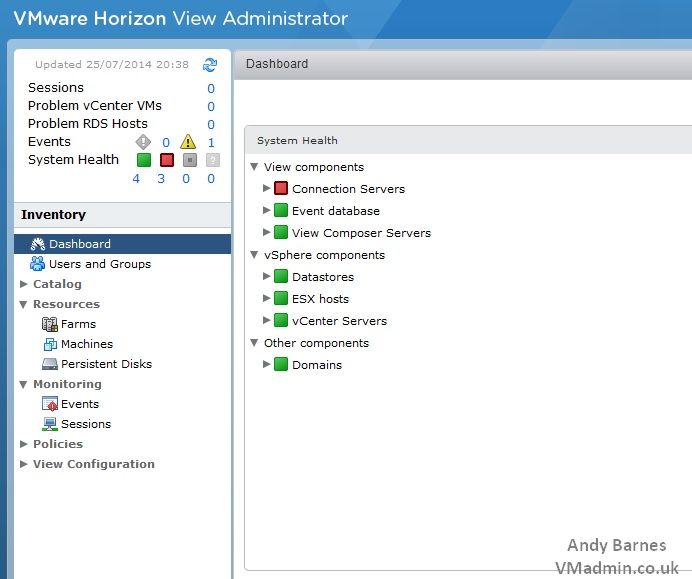692x579 pixels.
Task: Collapse the View components section
Action: [254, 167]
